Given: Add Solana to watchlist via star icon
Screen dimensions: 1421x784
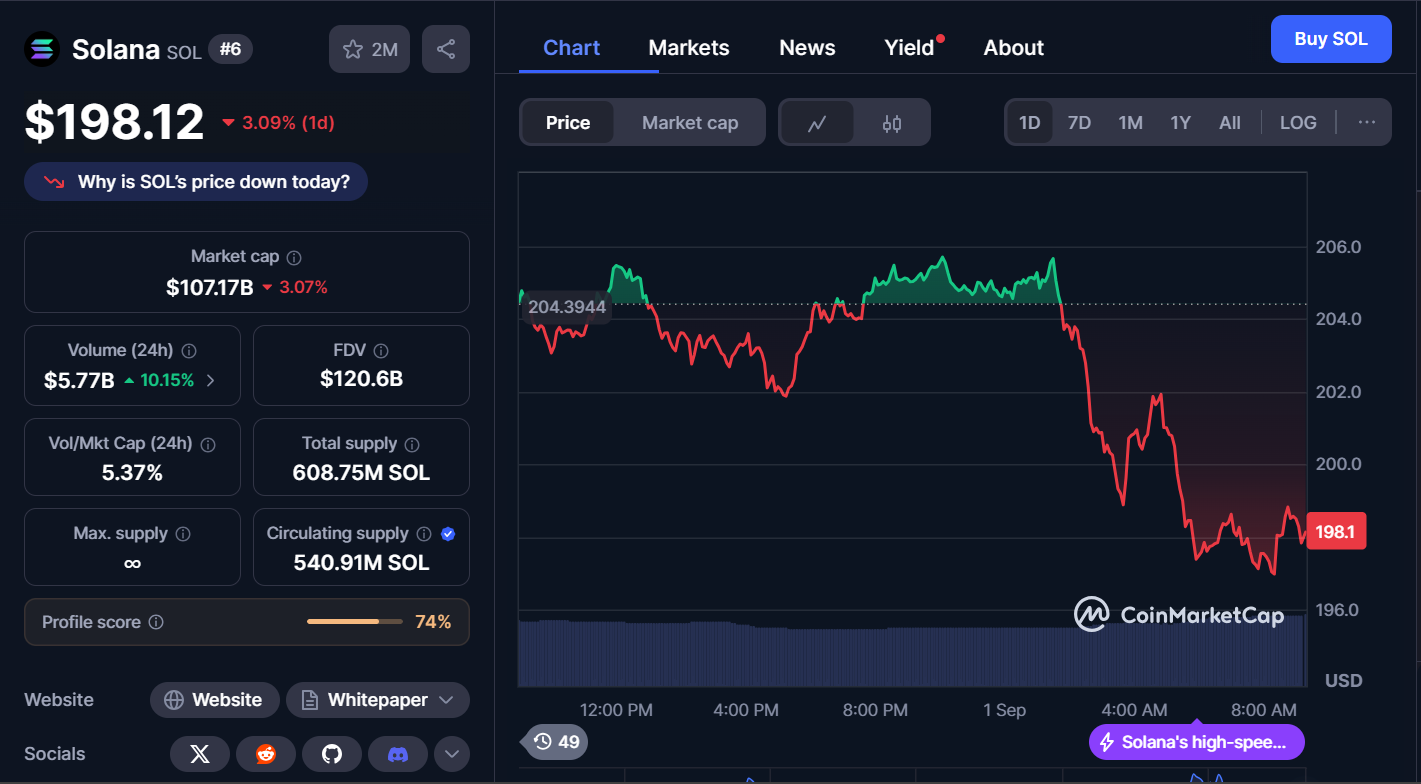Looking at the screenshot, I should point(369,49).
